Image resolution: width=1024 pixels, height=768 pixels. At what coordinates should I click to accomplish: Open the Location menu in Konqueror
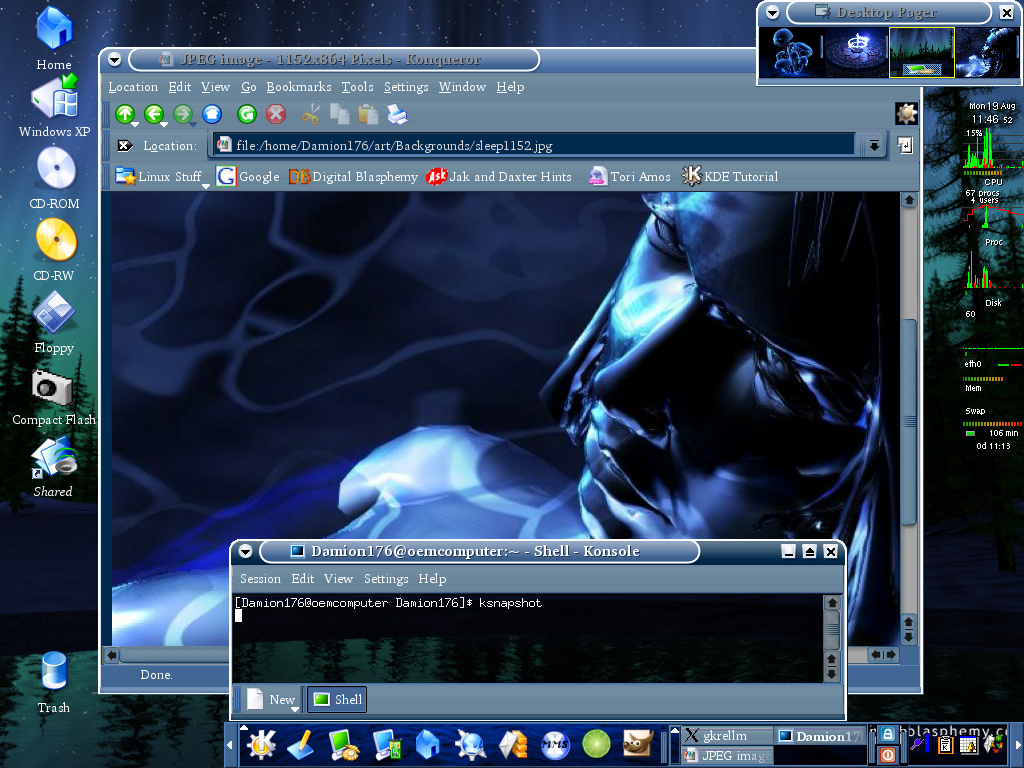pyautogui.click(x=133, y=87)
